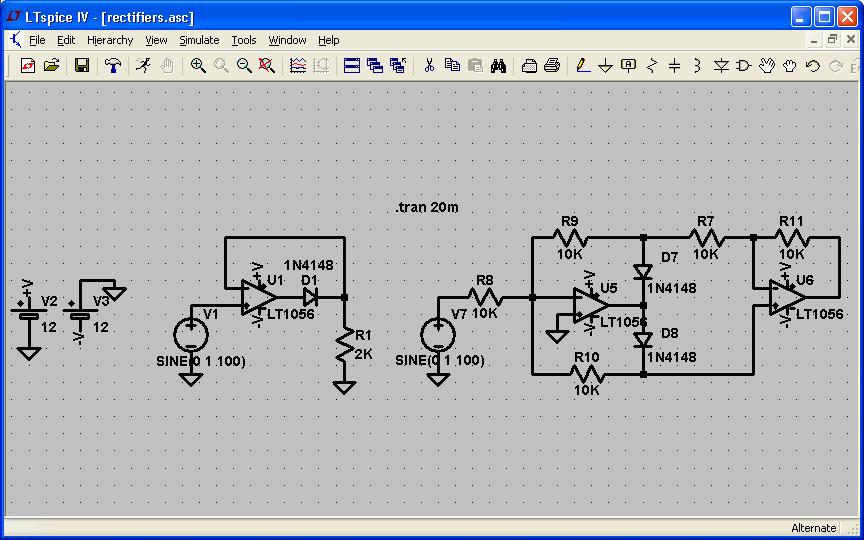Click the print setup icon

tap(529, 66)
